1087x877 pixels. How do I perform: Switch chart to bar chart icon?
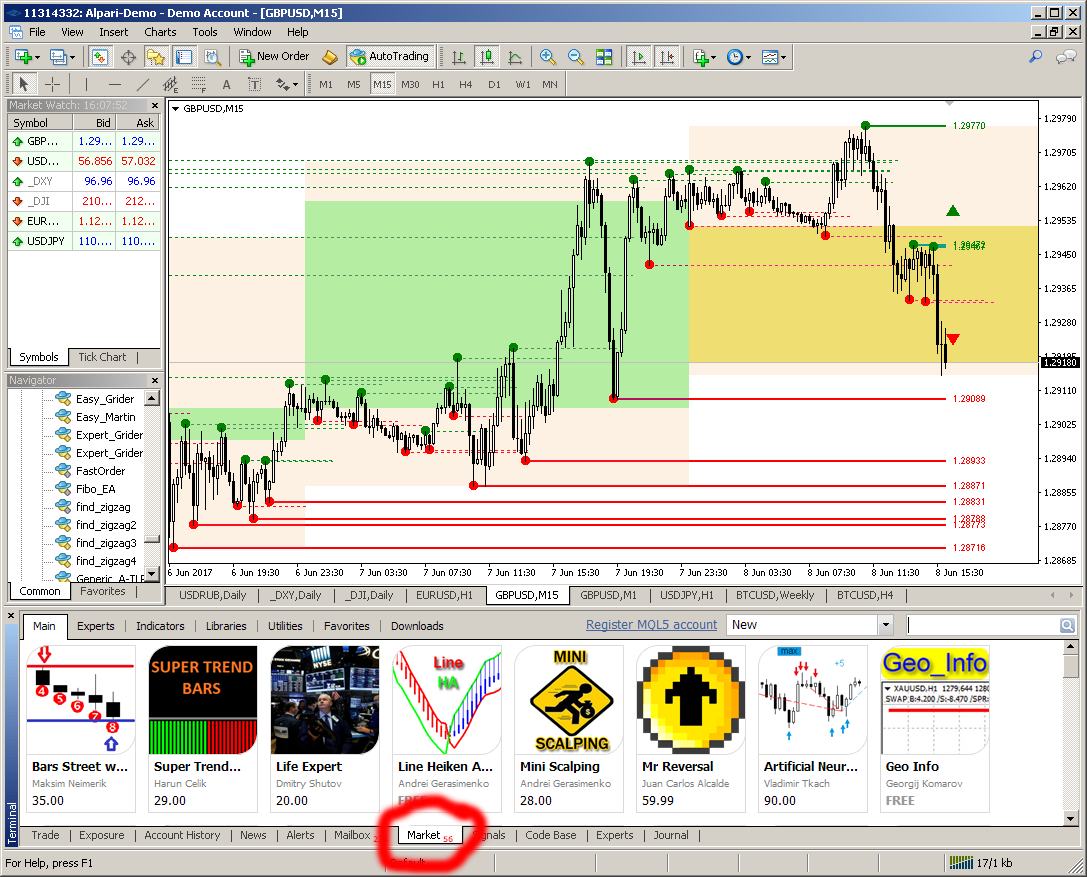(458, 57)
